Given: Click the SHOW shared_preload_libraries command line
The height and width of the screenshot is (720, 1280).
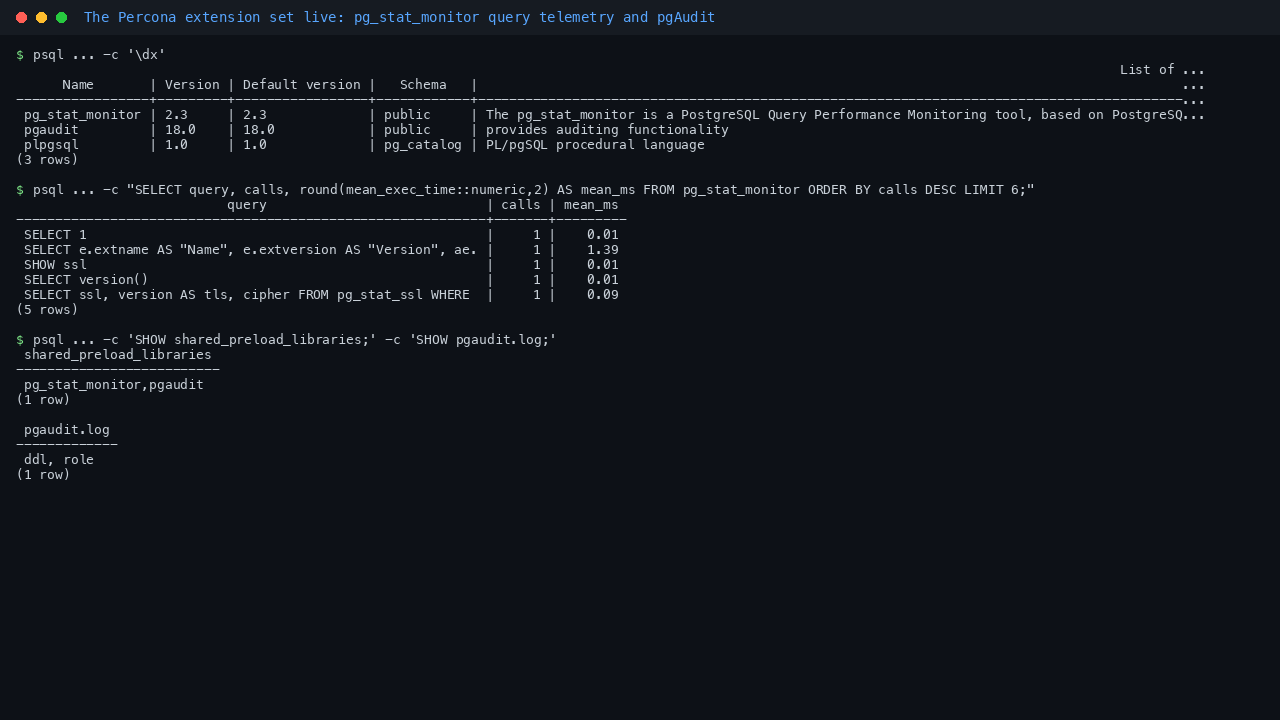Looking at the screenshot, I should coord(286,340).
